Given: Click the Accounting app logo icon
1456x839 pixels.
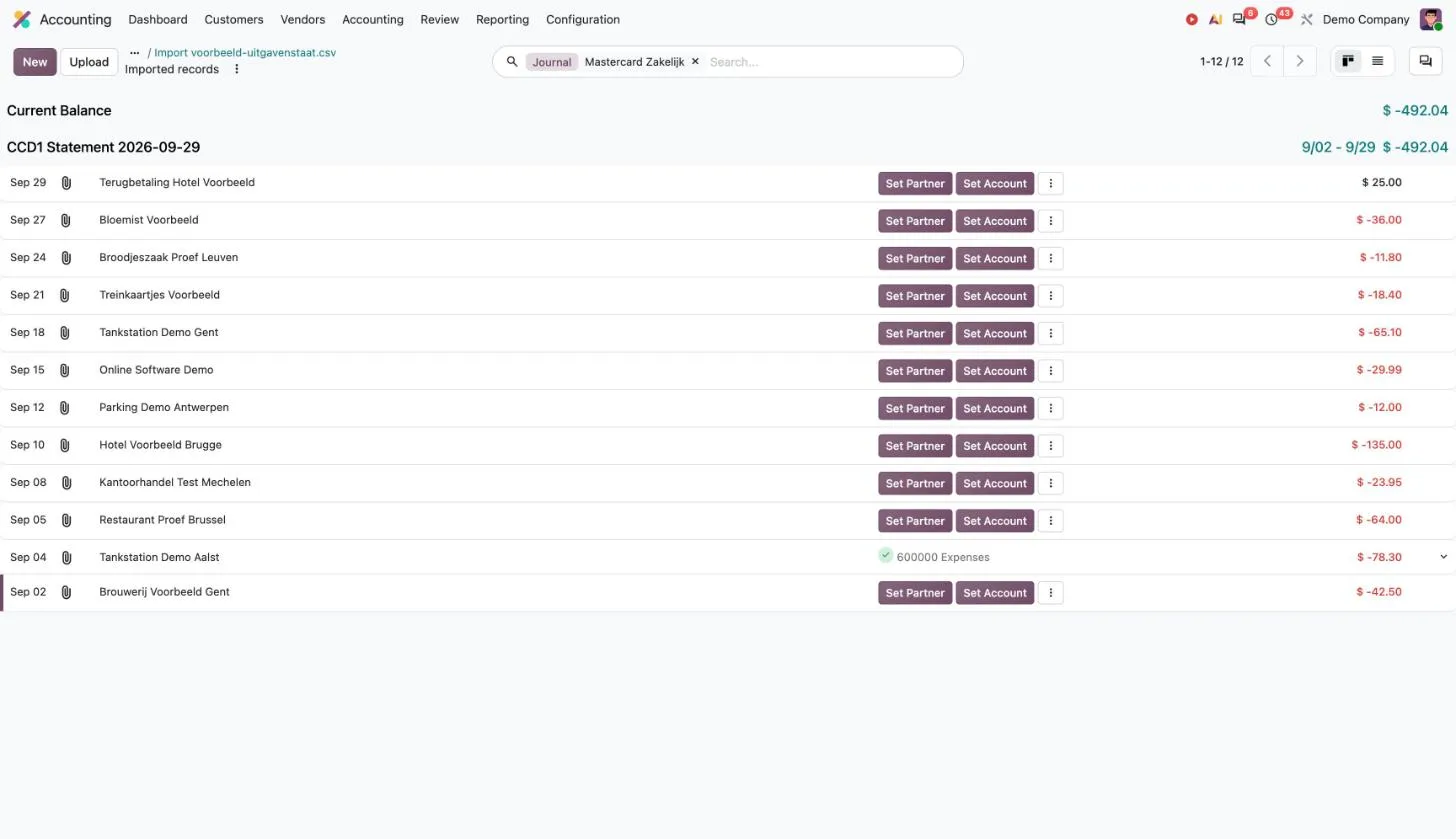Looking at the screenshot, I should (x=21, y=19).
